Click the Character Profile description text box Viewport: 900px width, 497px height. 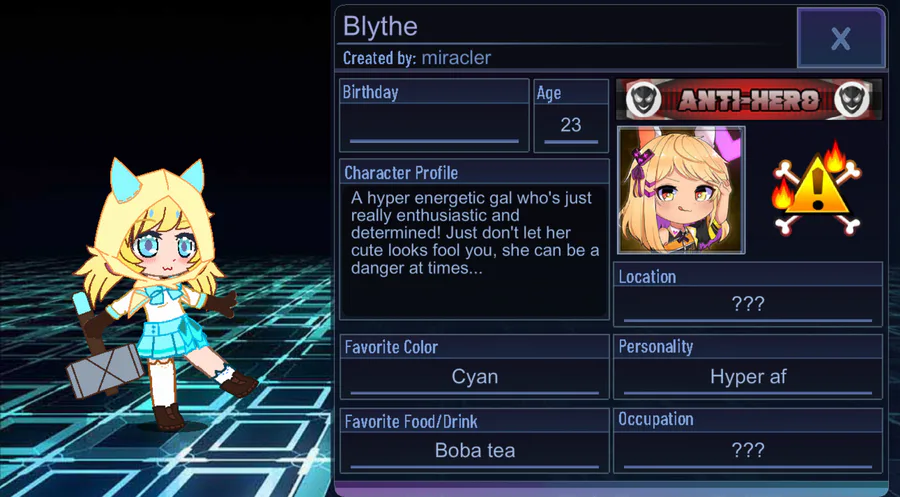pyautogui.click(x=474, y=250)
